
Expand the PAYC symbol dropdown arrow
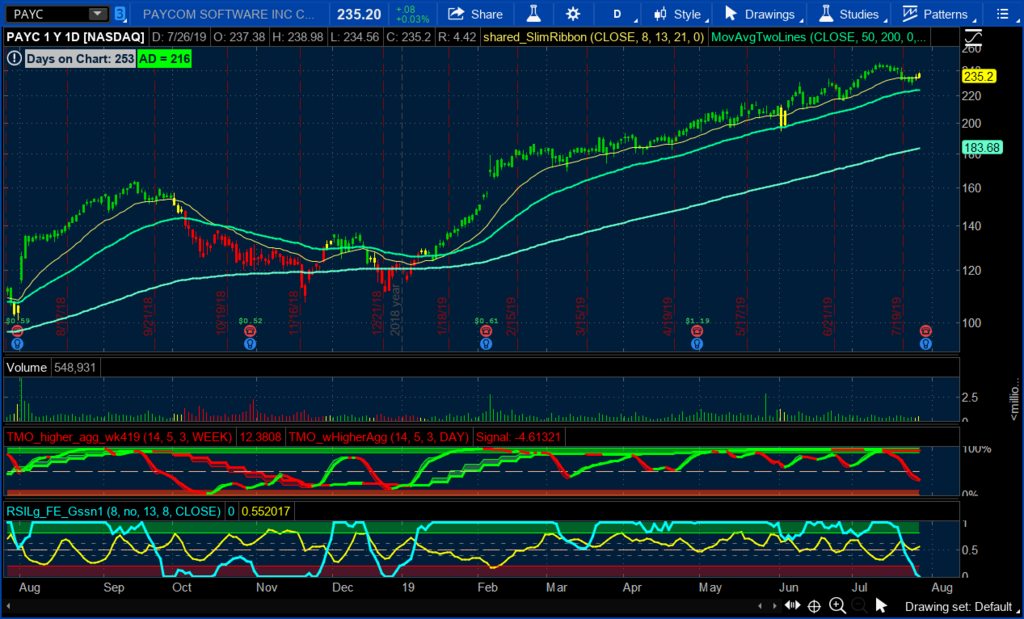click(97, 14)
